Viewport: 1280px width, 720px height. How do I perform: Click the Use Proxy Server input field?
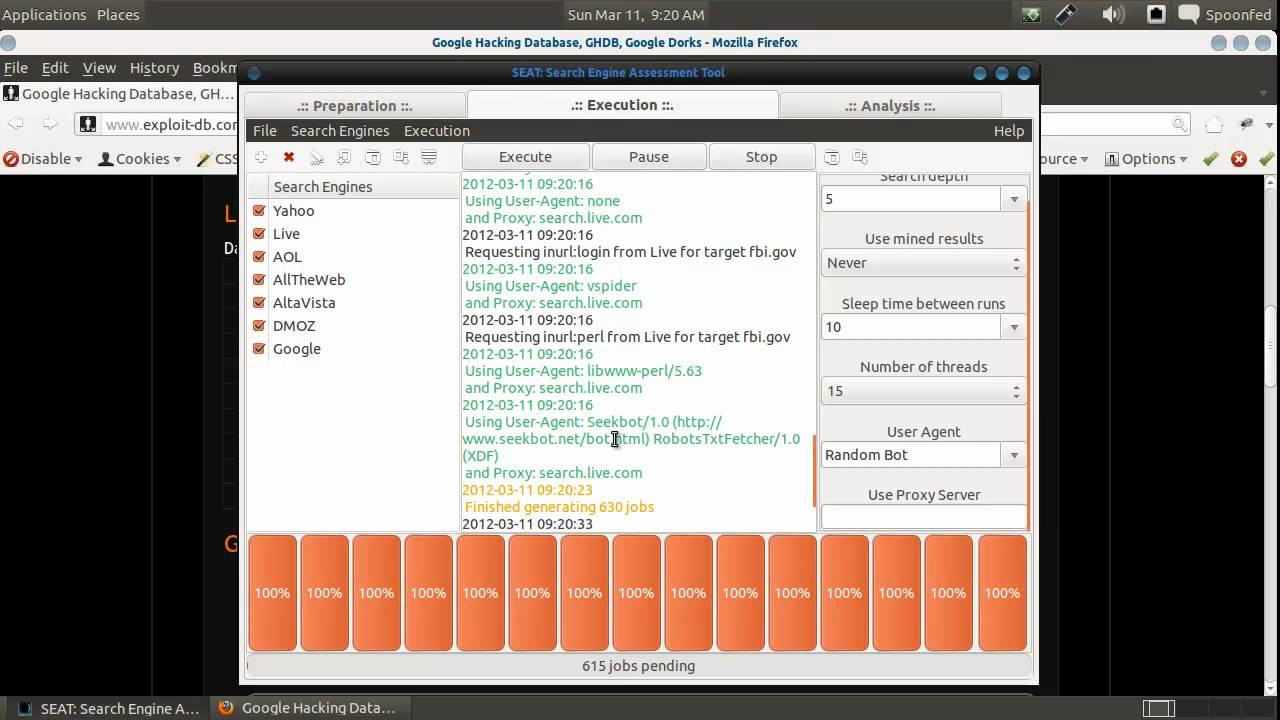click(923, 517)
